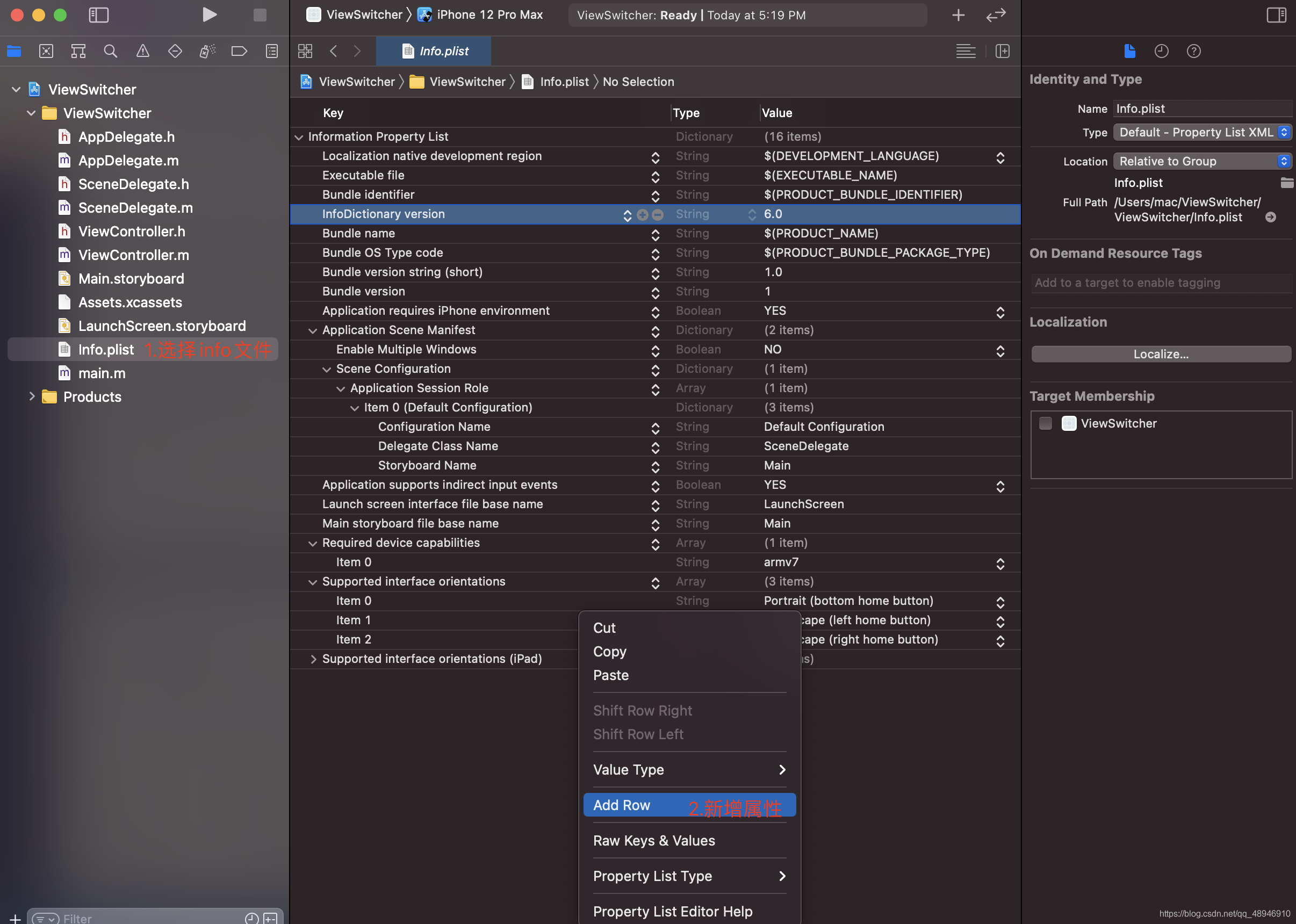Image resolution: width=1296 pixels, height=924 pixels.
Task: Go forward in editor history
Action: (x=357, y=51)
